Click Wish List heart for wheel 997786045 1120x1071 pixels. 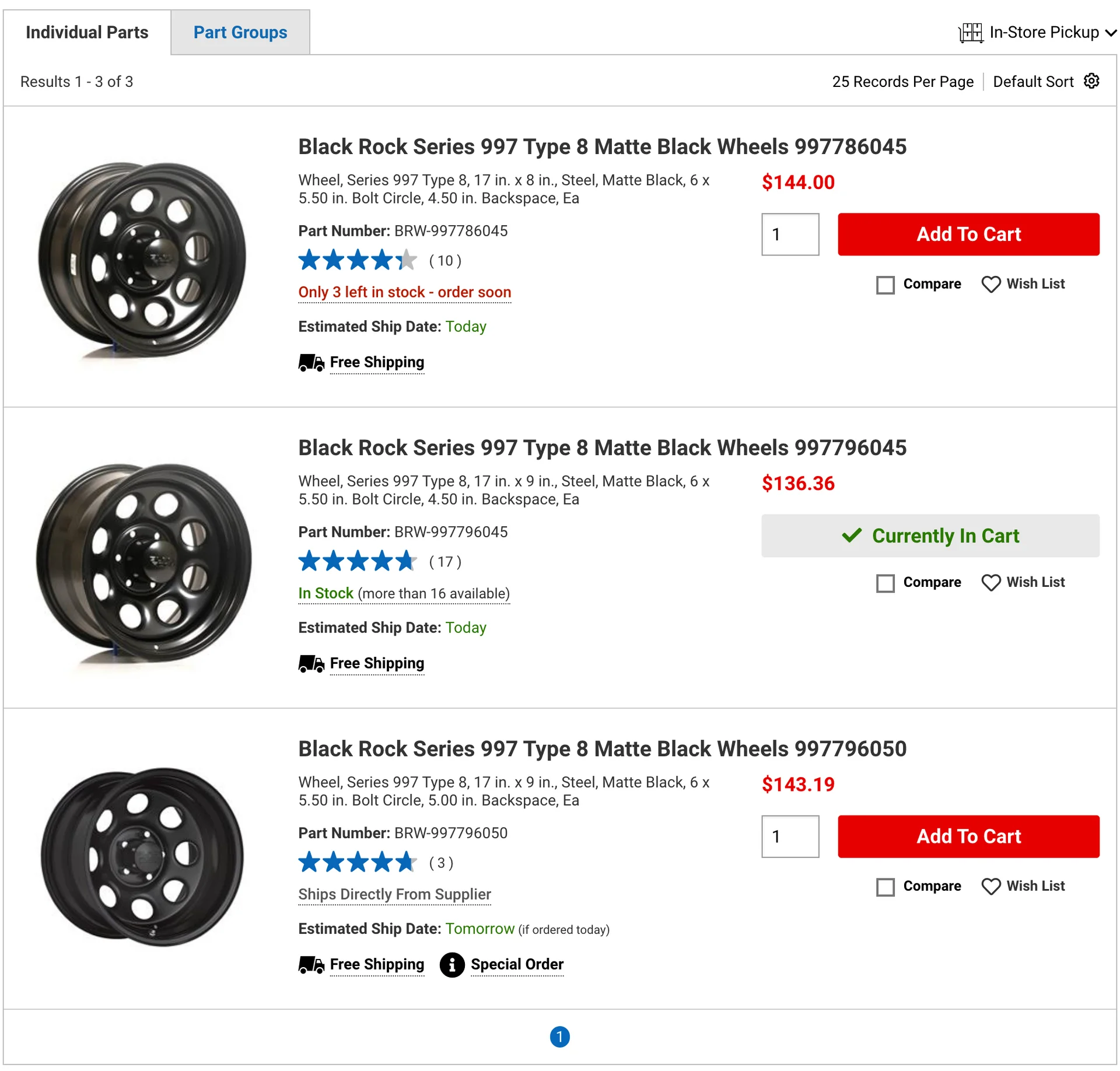[991, 284]
